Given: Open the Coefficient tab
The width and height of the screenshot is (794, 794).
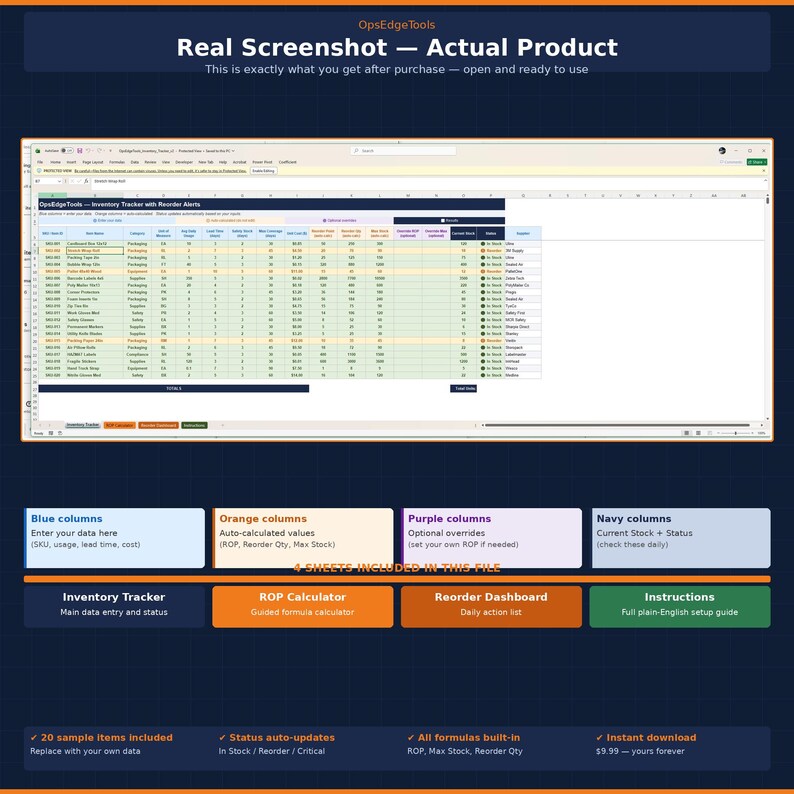Looking at the screenshot, I should [x=288, y=162].
